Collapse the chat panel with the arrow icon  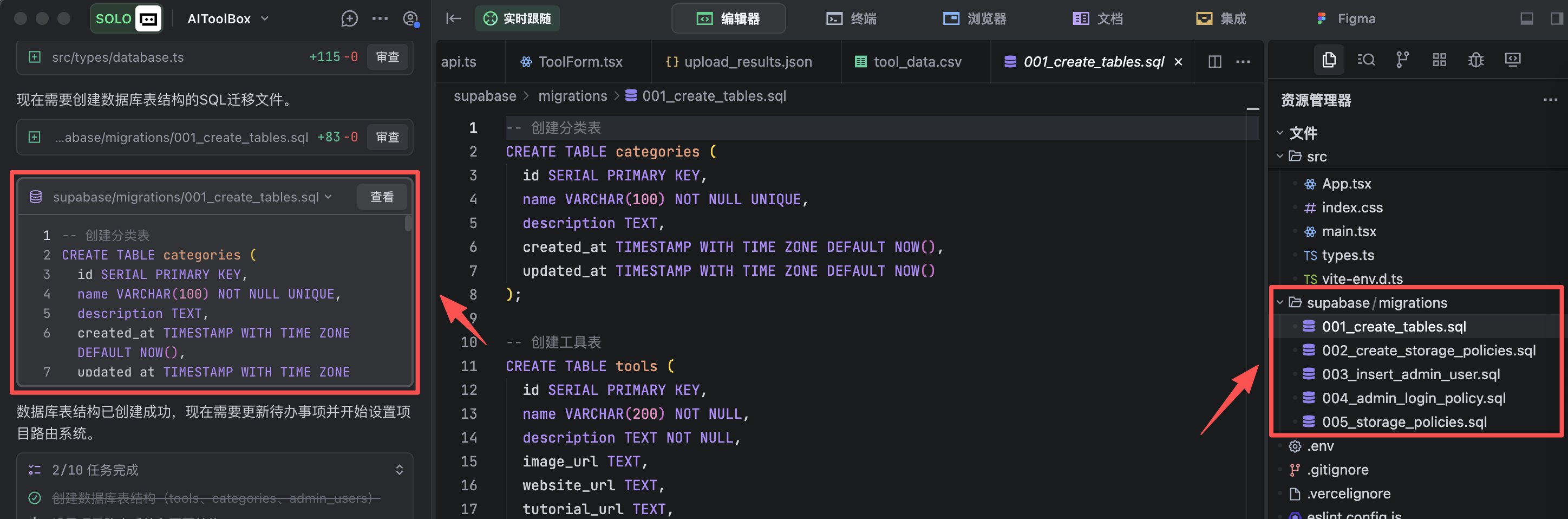[453, 19]
